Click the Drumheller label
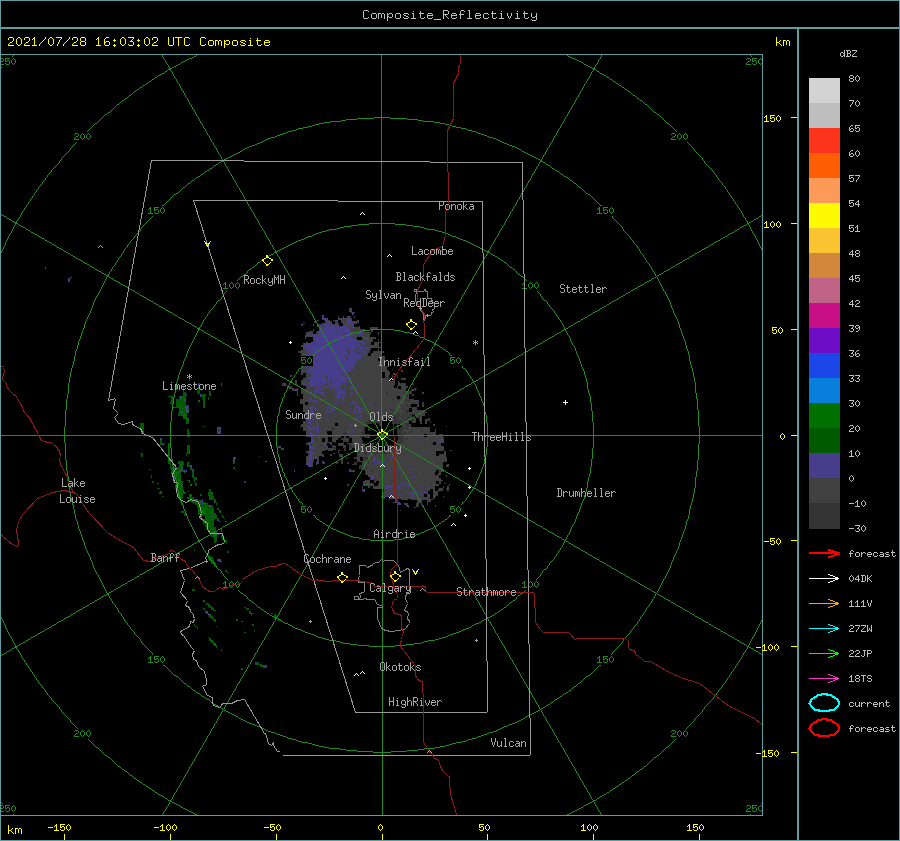900x841 pixels. pos(586,493)
